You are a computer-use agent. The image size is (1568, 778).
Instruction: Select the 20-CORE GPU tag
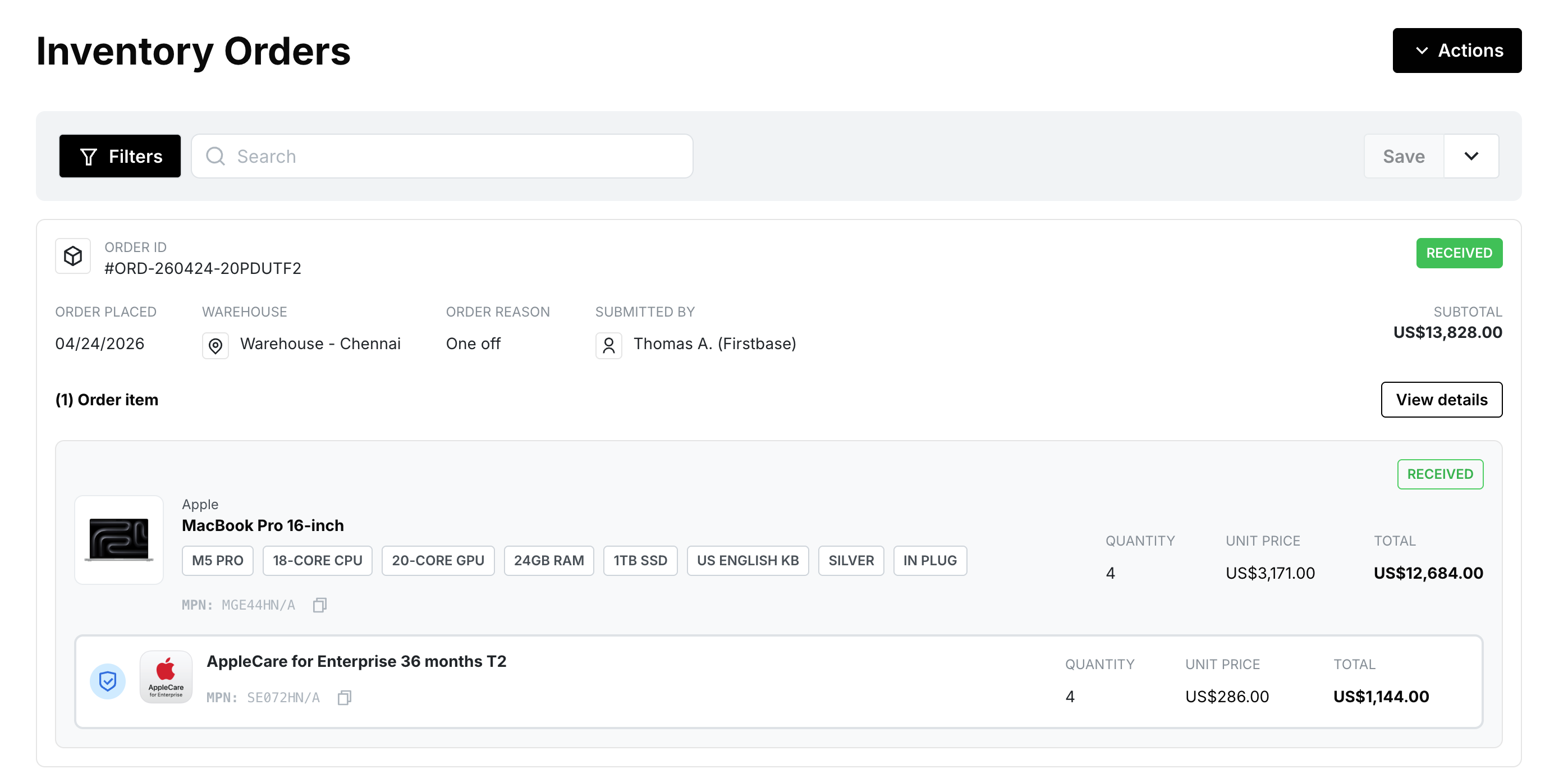tap(438, 561)
